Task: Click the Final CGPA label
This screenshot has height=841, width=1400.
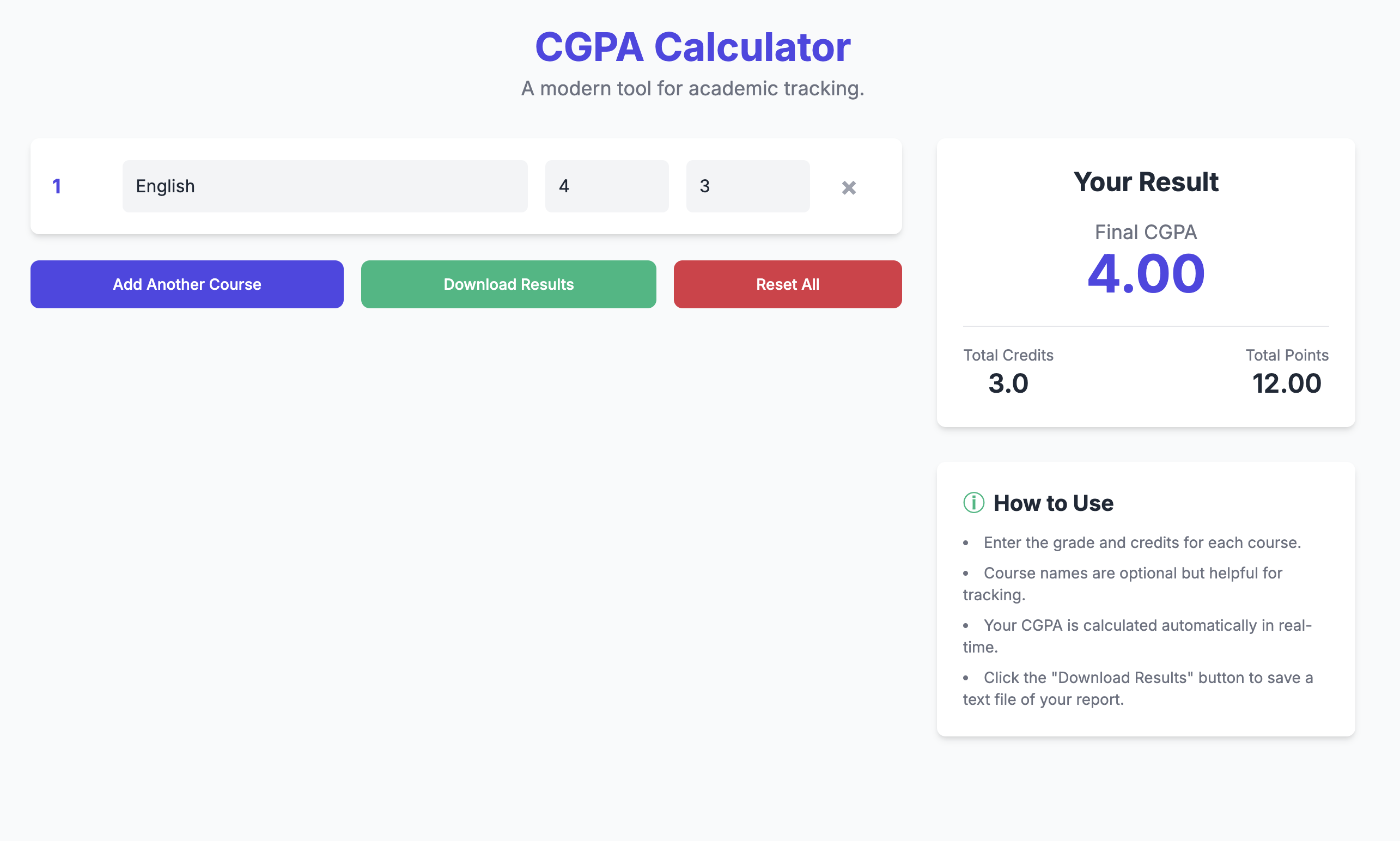Action: [1146, 232]
